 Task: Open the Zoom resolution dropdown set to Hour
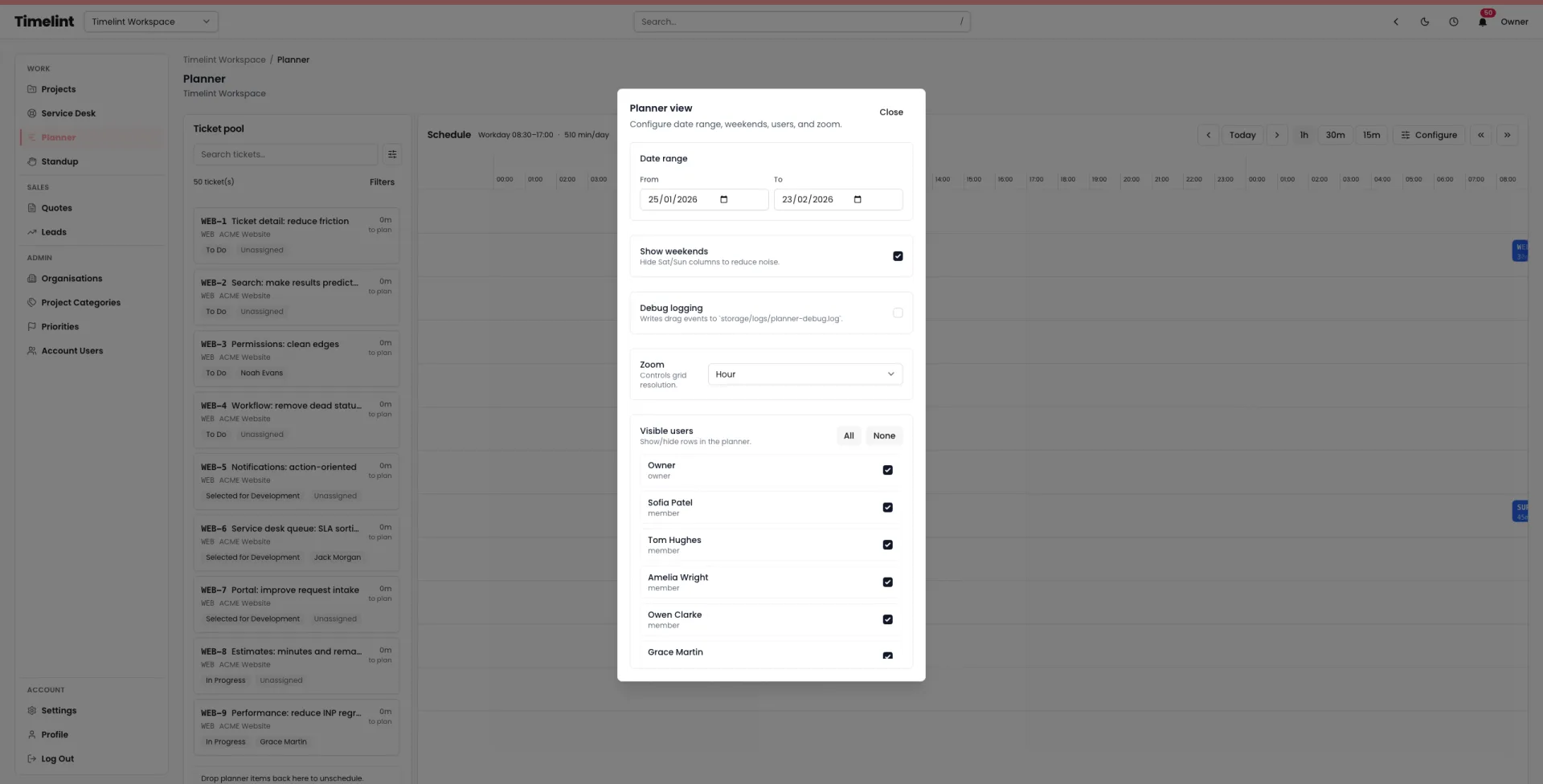coord(804,374)
